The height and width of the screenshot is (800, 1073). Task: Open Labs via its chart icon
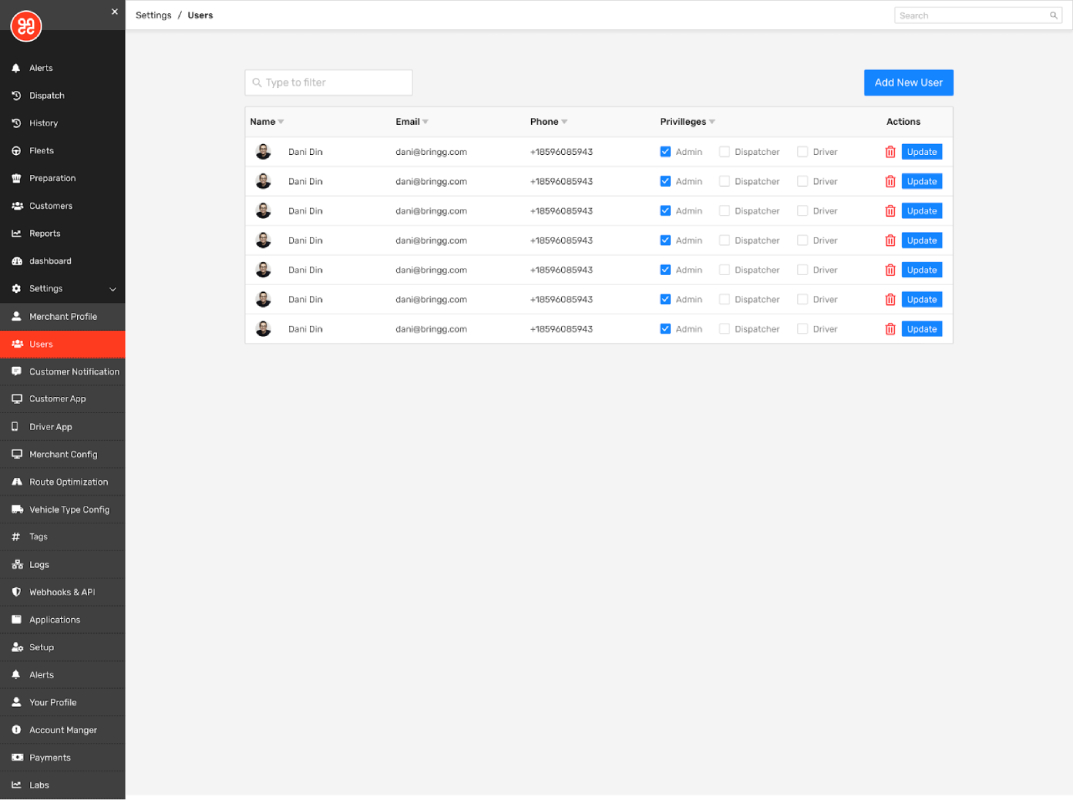(x=16, y=785)
